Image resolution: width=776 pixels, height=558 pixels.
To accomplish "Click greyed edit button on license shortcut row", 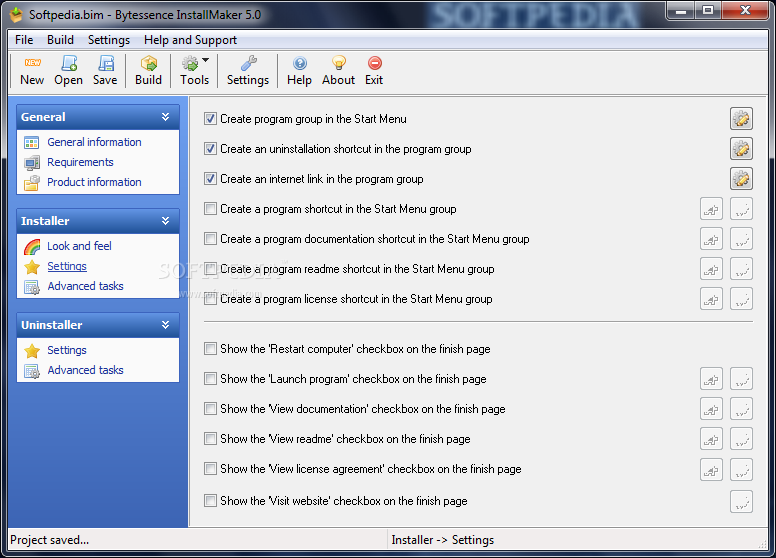I will click(741, 299).
